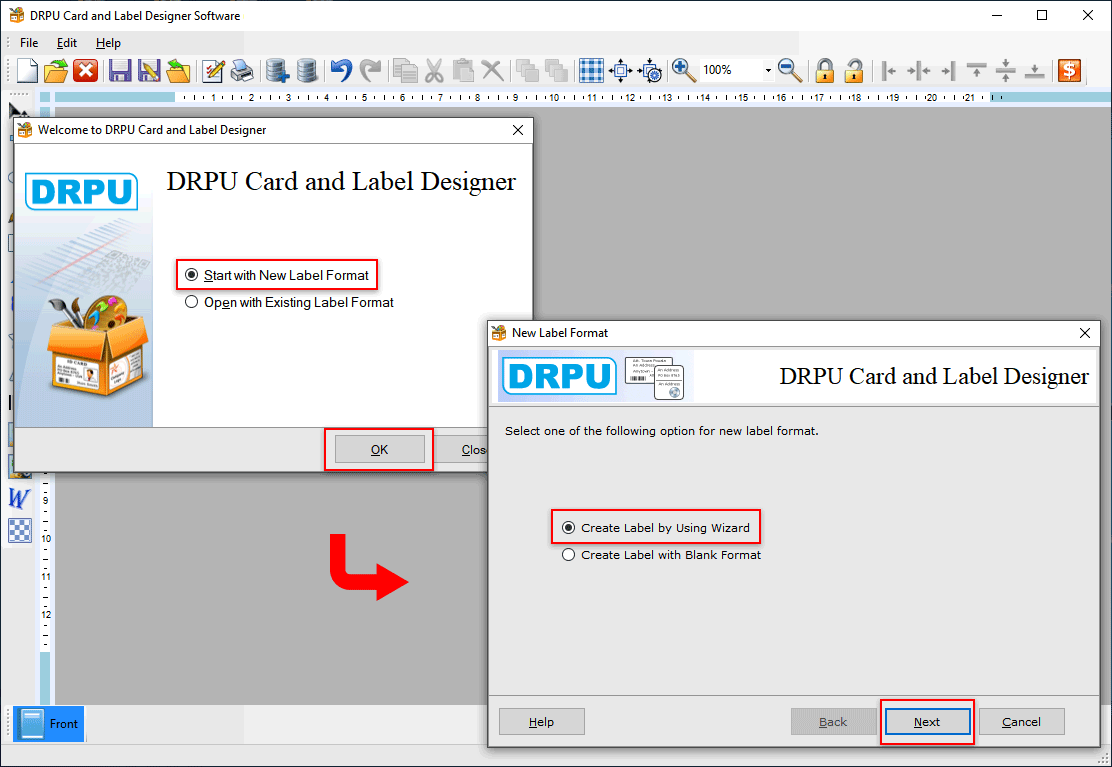1112x767 pixels.
Task: Click the align top edges icon
Action: click(x=977, y=70)
